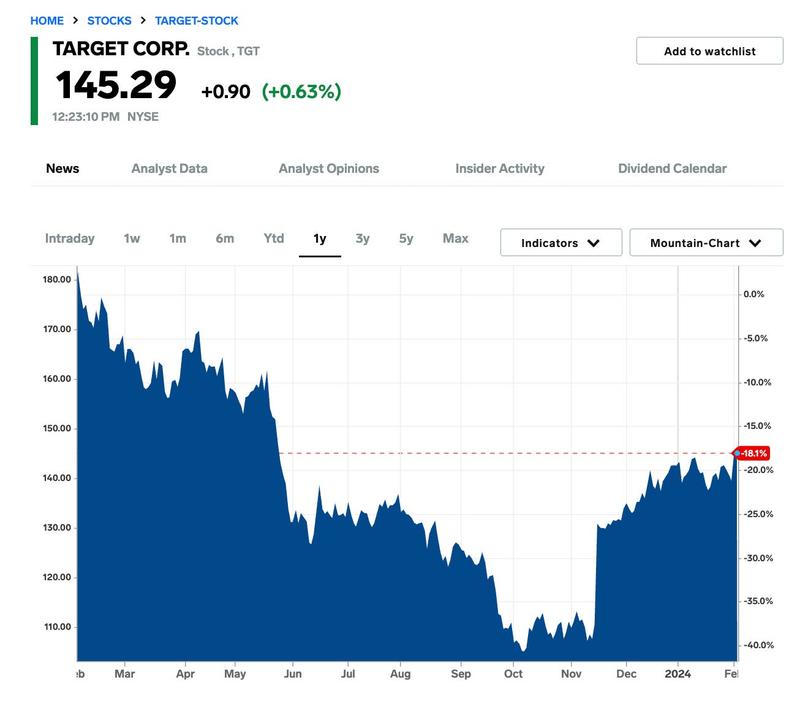Click the Dec label on the time axis
Viewport: 800px width, 701px height.
pyautogui.click(x=627, y=674)
